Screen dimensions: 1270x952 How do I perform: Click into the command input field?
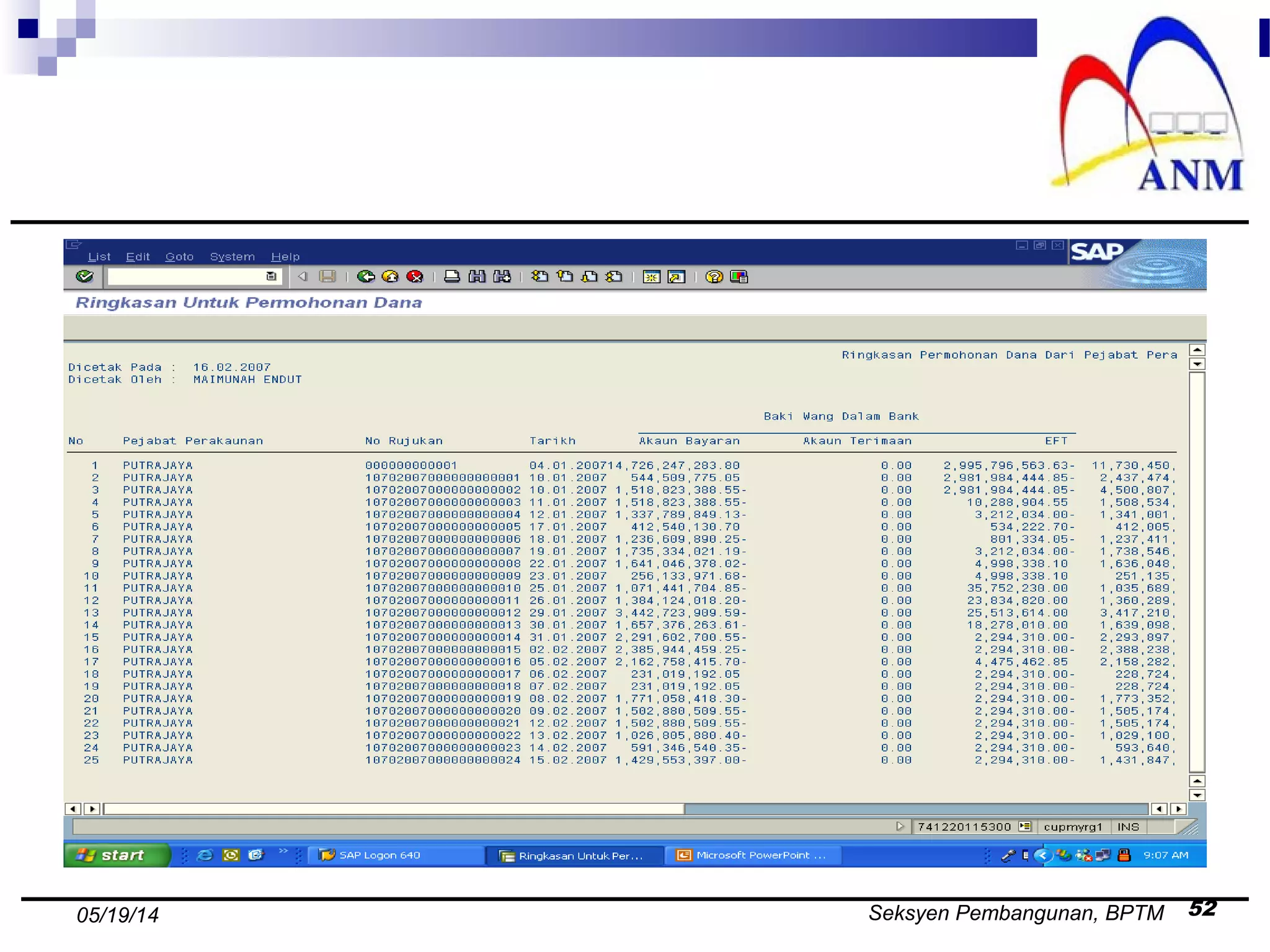tap(186, 276)
